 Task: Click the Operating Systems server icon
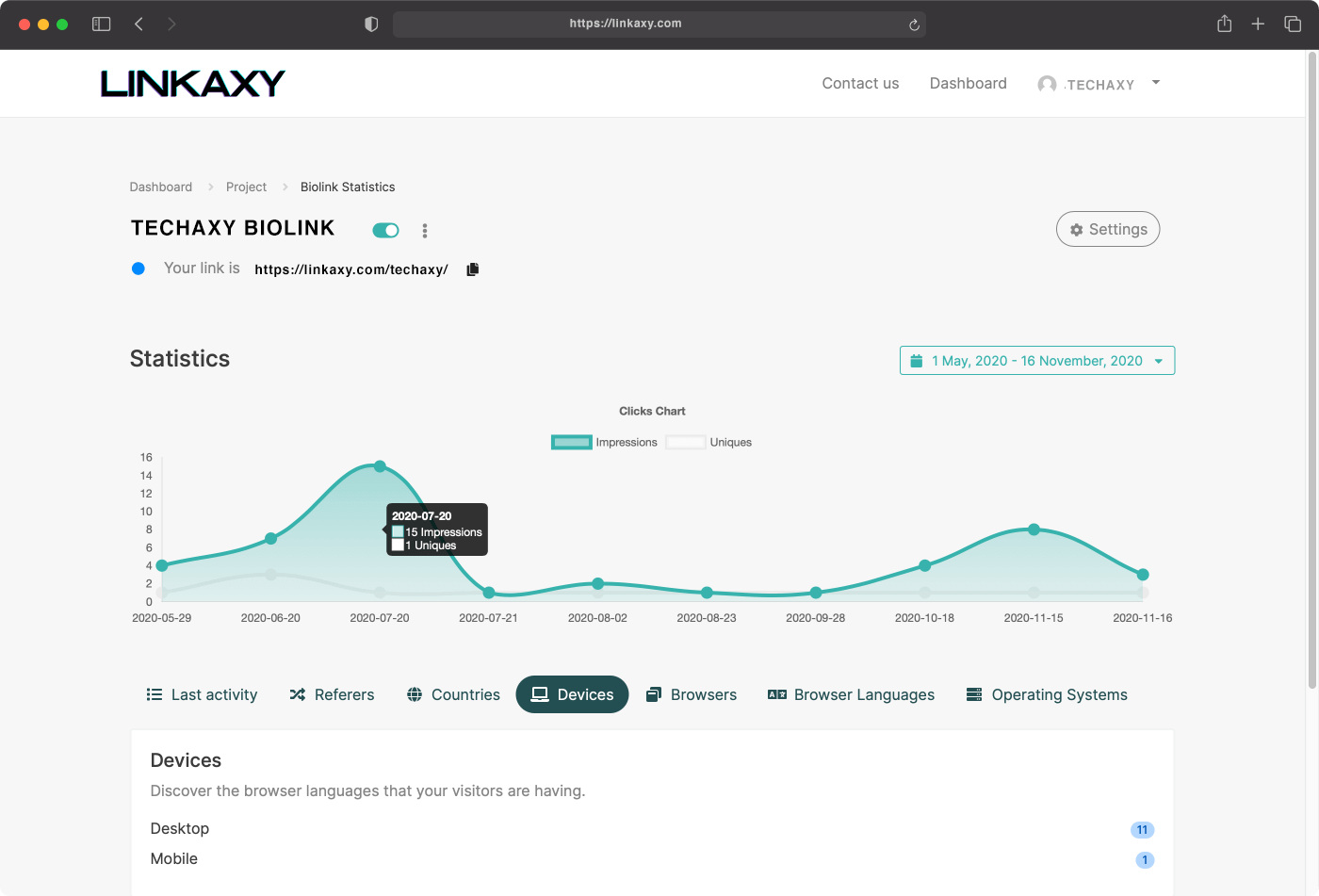tap(974, 694)
